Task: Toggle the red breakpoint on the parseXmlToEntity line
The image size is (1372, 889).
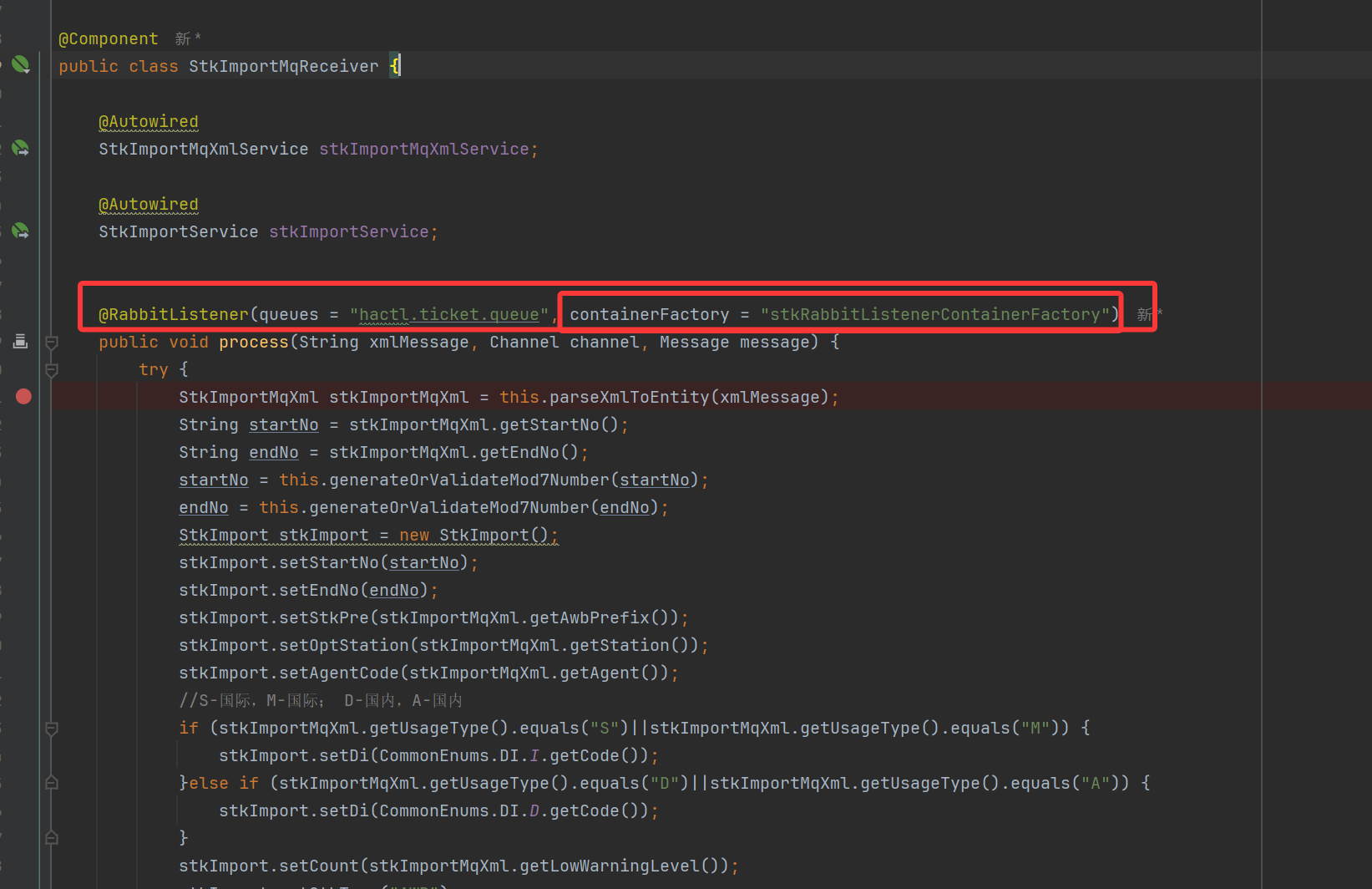Action: [23, 396]
